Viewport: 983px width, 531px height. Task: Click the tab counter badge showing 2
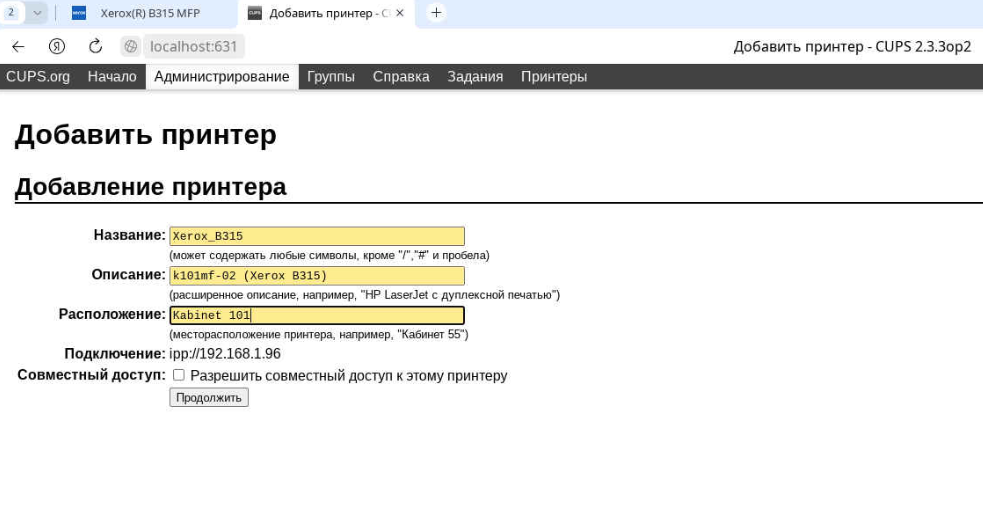point(11,13)
